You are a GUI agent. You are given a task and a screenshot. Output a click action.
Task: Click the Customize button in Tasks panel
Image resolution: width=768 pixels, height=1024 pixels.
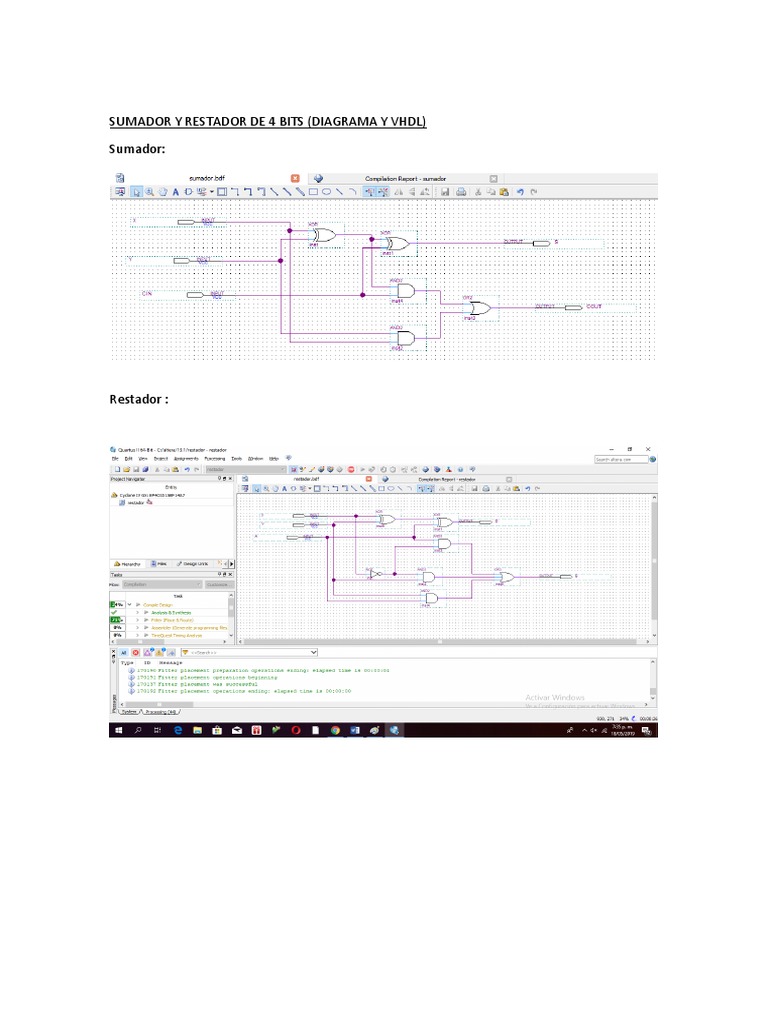pyautogui.click(x=218, y=583)
